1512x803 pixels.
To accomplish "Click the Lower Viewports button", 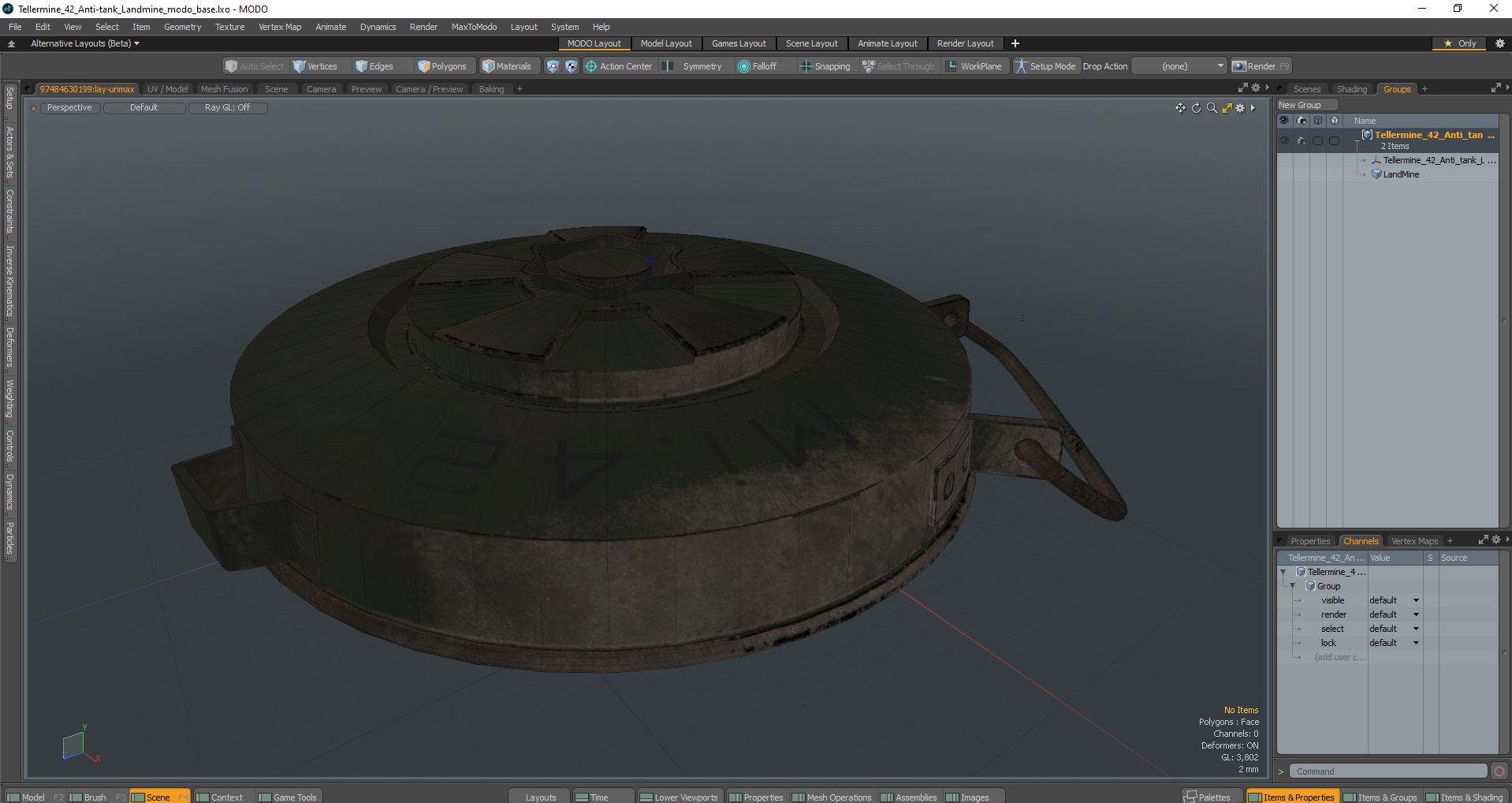I will coord(679,797).
